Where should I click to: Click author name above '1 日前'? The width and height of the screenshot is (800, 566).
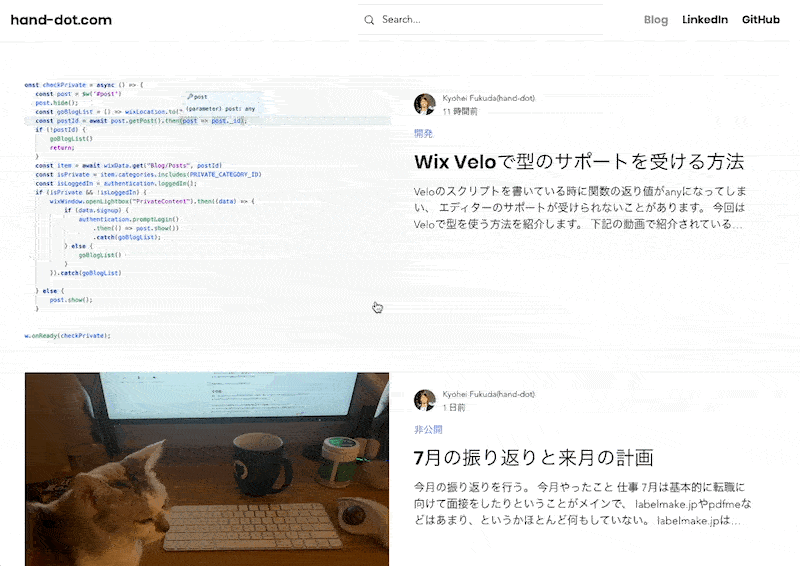tap(488, 394)
